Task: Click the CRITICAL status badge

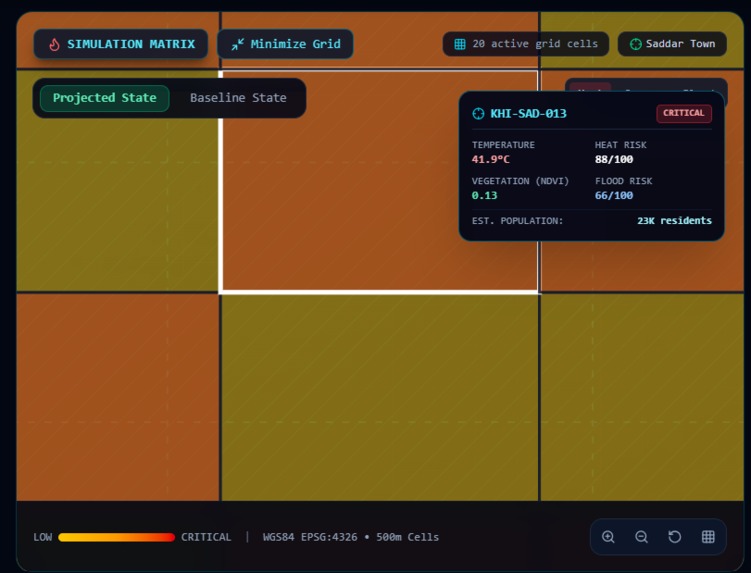Action: [683, 113]
